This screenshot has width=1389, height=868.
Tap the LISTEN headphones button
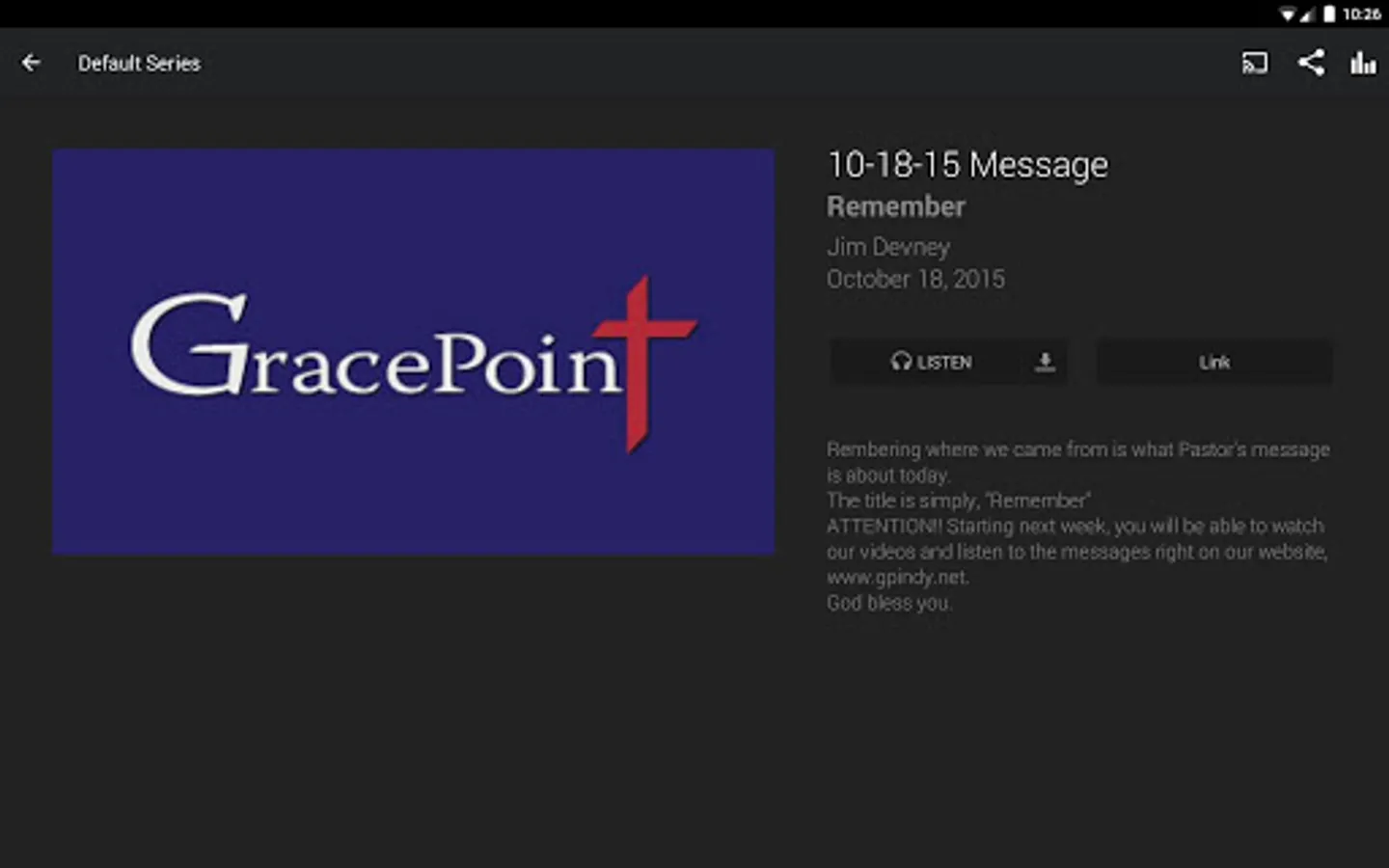(931, 362)
